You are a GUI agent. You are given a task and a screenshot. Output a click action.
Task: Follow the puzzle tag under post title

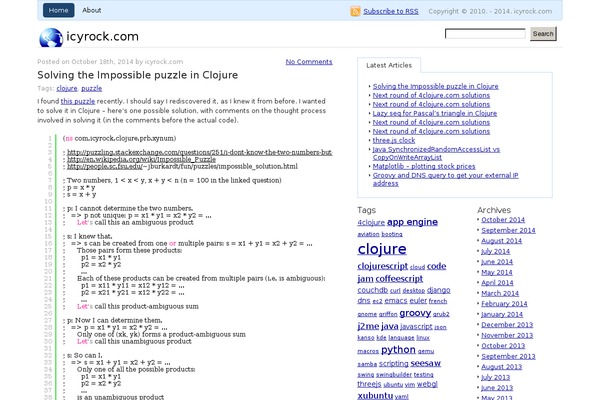91,88
